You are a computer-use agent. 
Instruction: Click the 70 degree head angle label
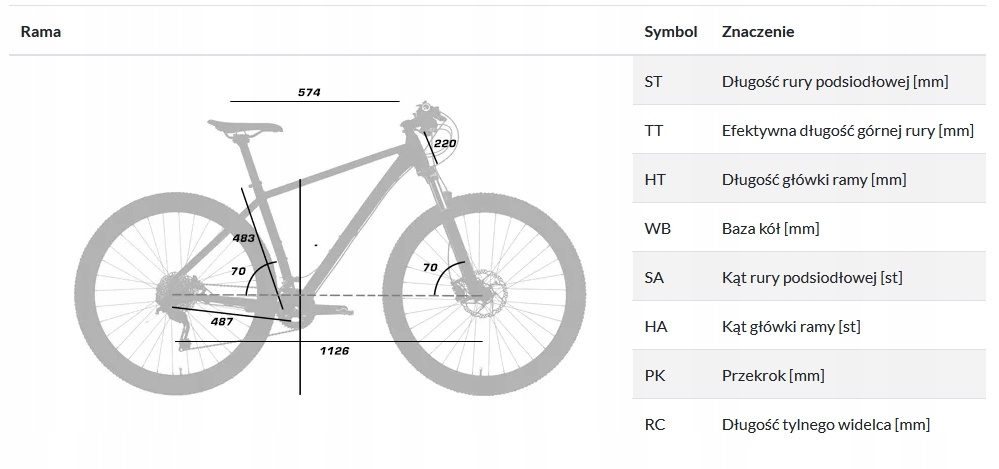coord(430,268)
